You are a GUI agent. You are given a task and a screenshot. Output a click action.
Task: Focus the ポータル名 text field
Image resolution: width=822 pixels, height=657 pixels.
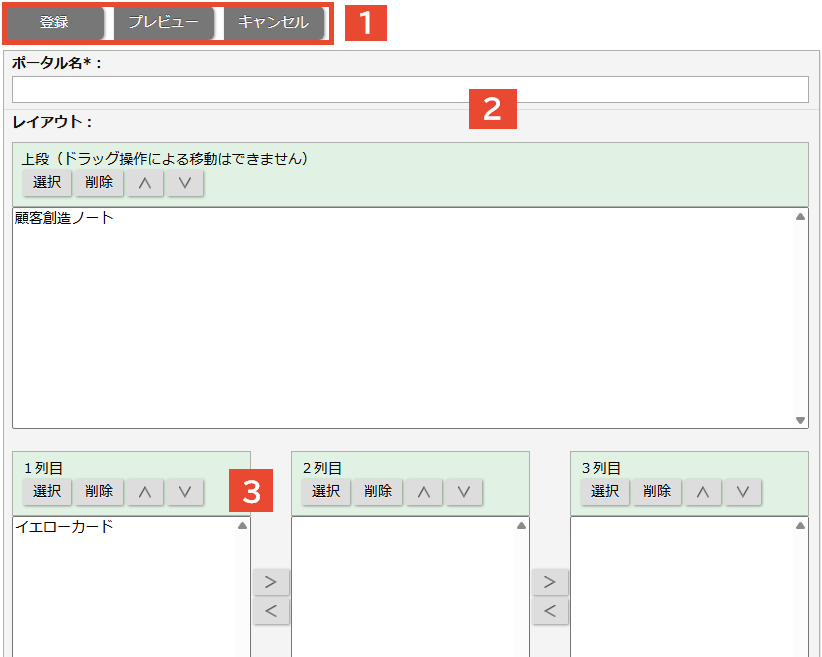410,90
